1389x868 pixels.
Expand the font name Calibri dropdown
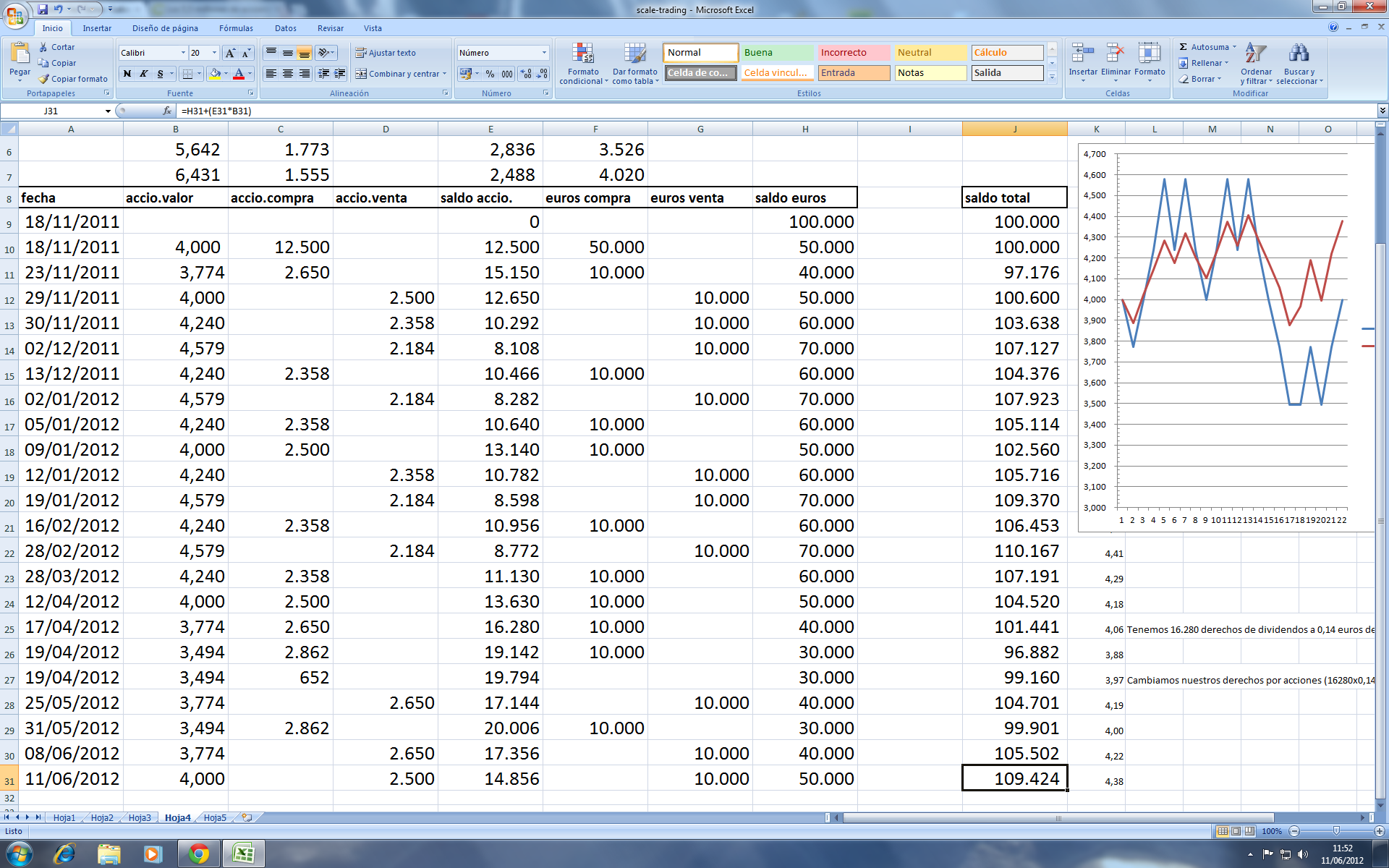point(182,53)
